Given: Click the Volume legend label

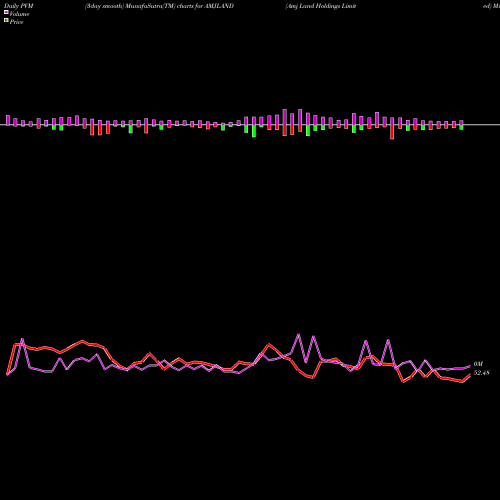Looking at the screenshot, I should (19, 14).
